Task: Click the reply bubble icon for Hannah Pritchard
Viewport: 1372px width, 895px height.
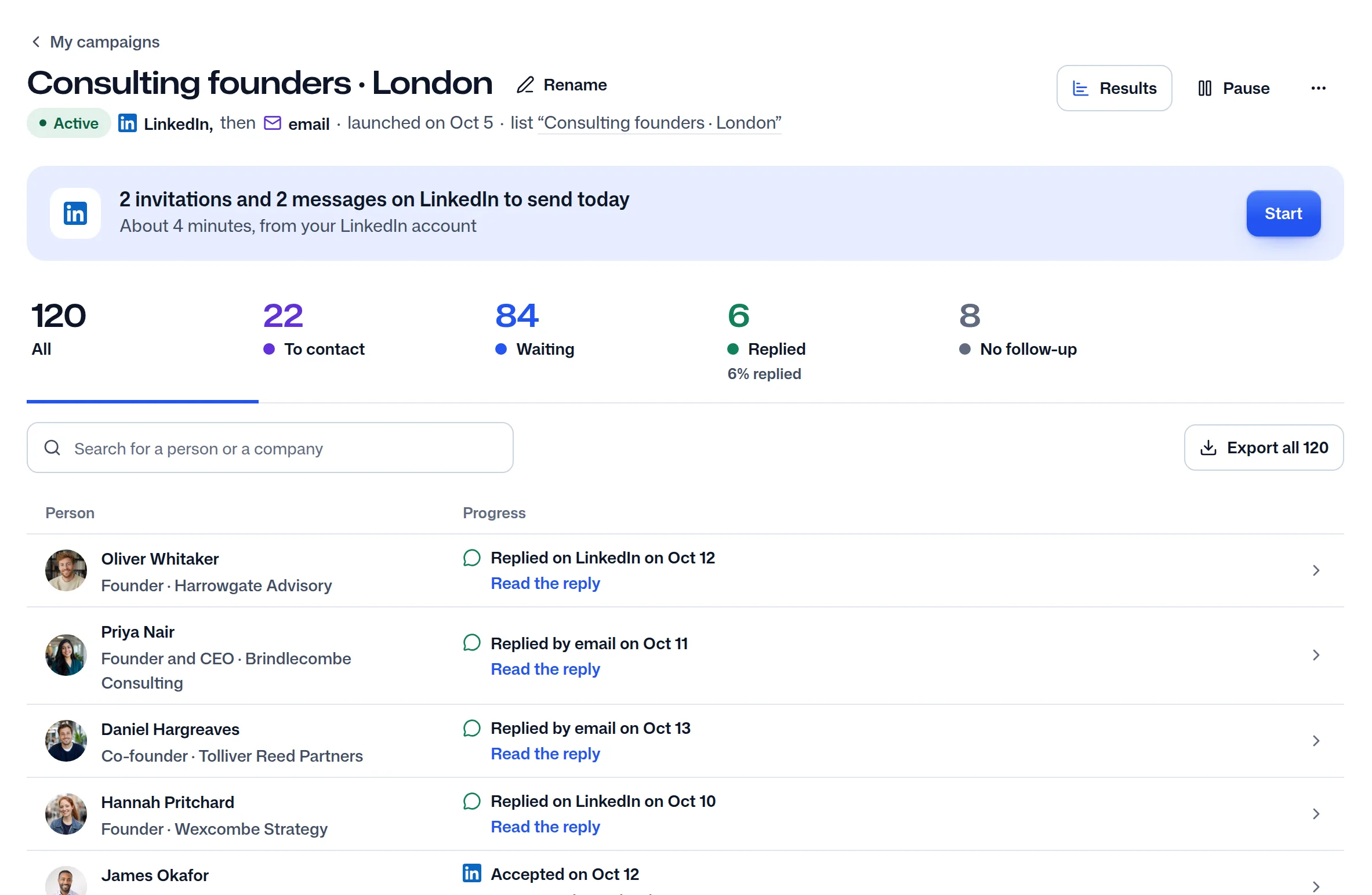Action: [471, 801]
